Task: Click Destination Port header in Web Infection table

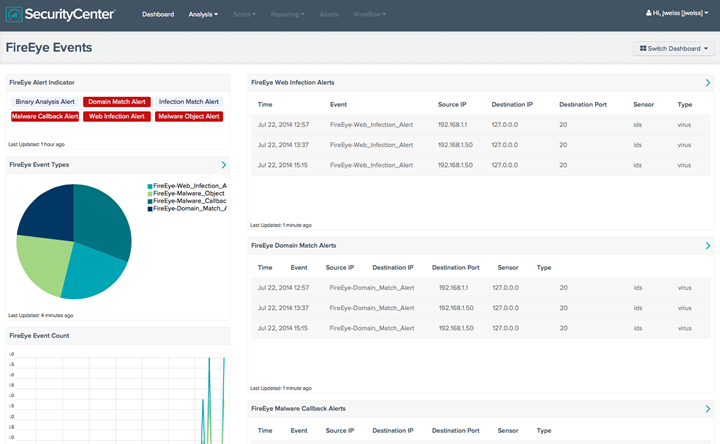Action: coord(583,105)
